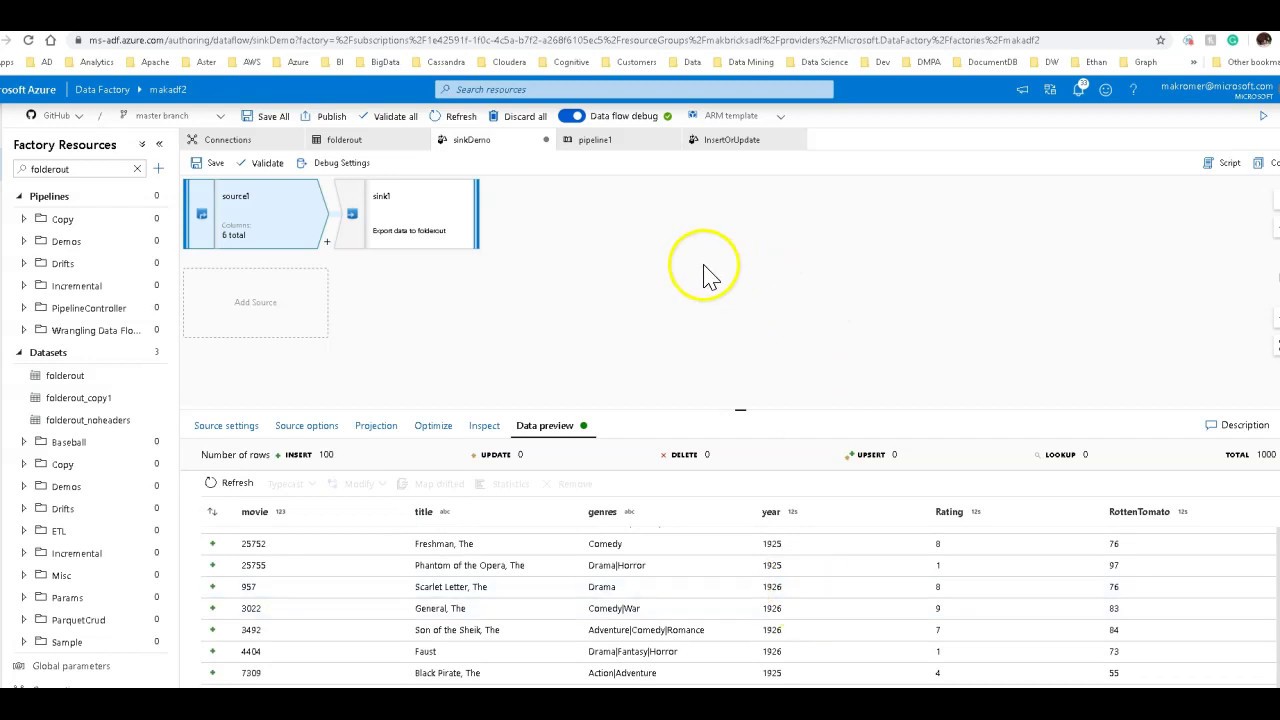Open the BigData bookmarks folder
The image size is (1280, 720).
tap(378, 62)
